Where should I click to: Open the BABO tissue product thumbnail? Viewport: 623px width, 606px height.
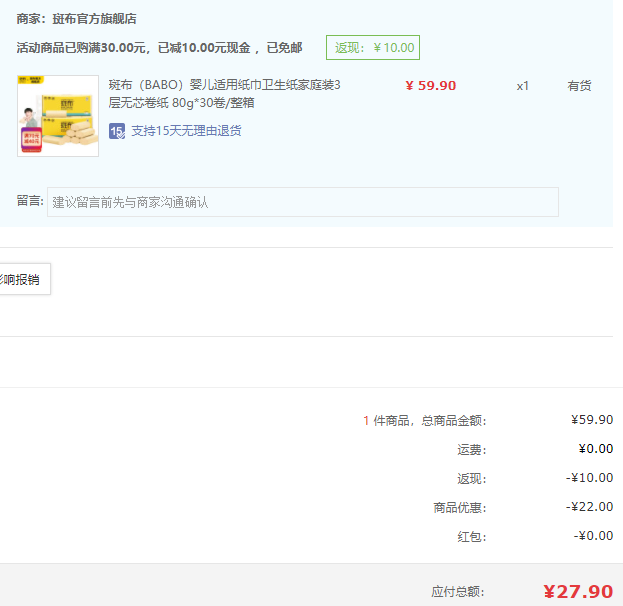[x=58, y=116]
